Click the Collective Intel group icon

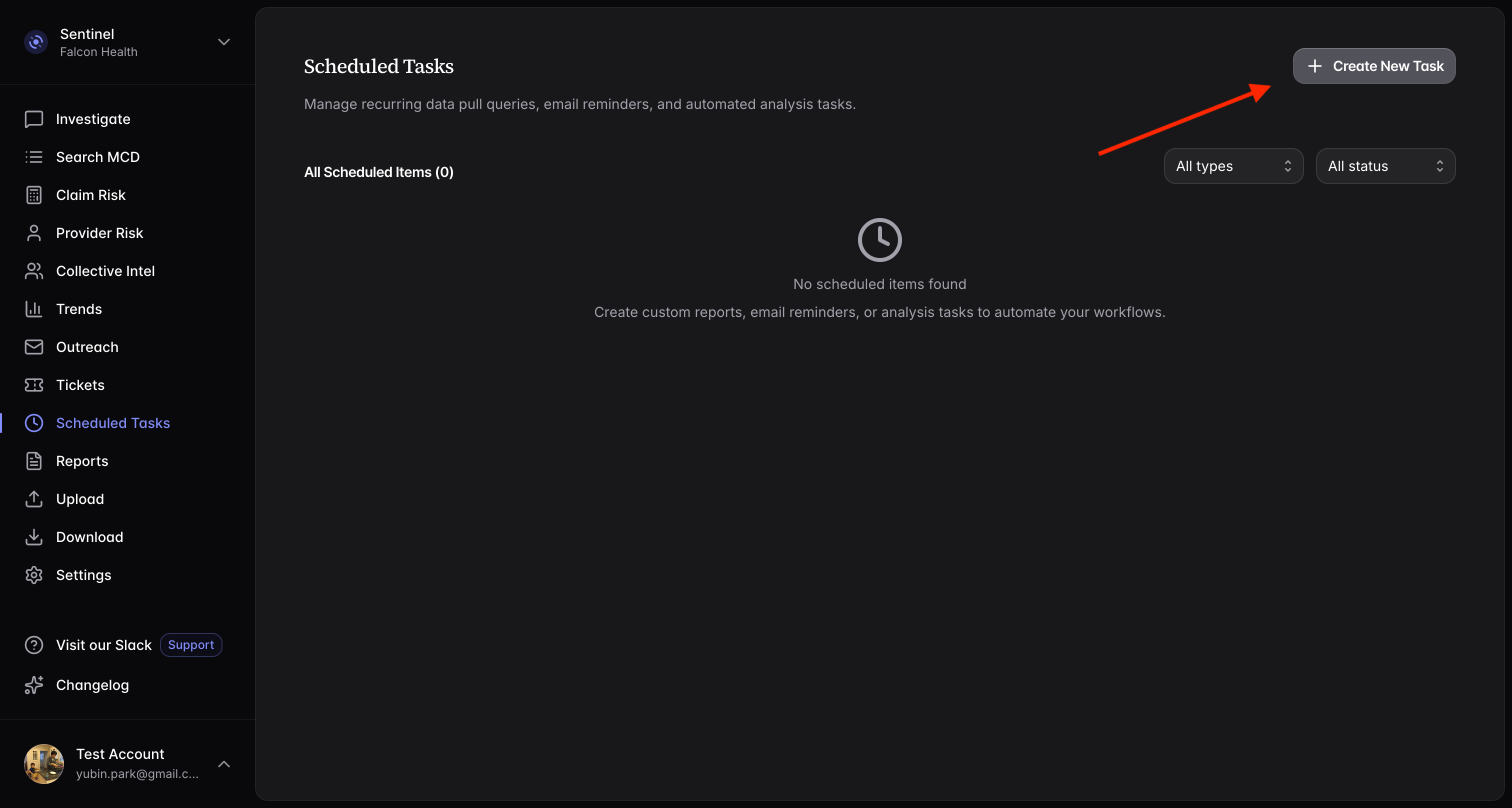33,271
